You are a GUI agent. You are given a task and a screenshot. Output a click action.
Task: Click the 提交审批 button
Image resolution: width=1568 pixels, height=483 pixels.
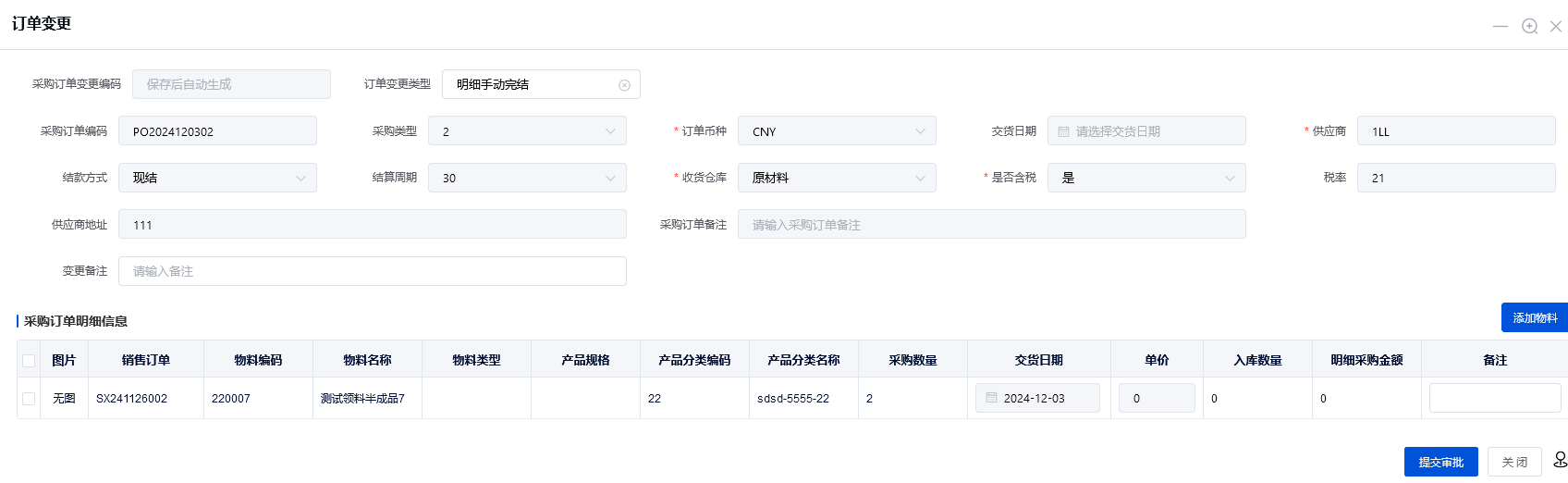coord(1440,462)
